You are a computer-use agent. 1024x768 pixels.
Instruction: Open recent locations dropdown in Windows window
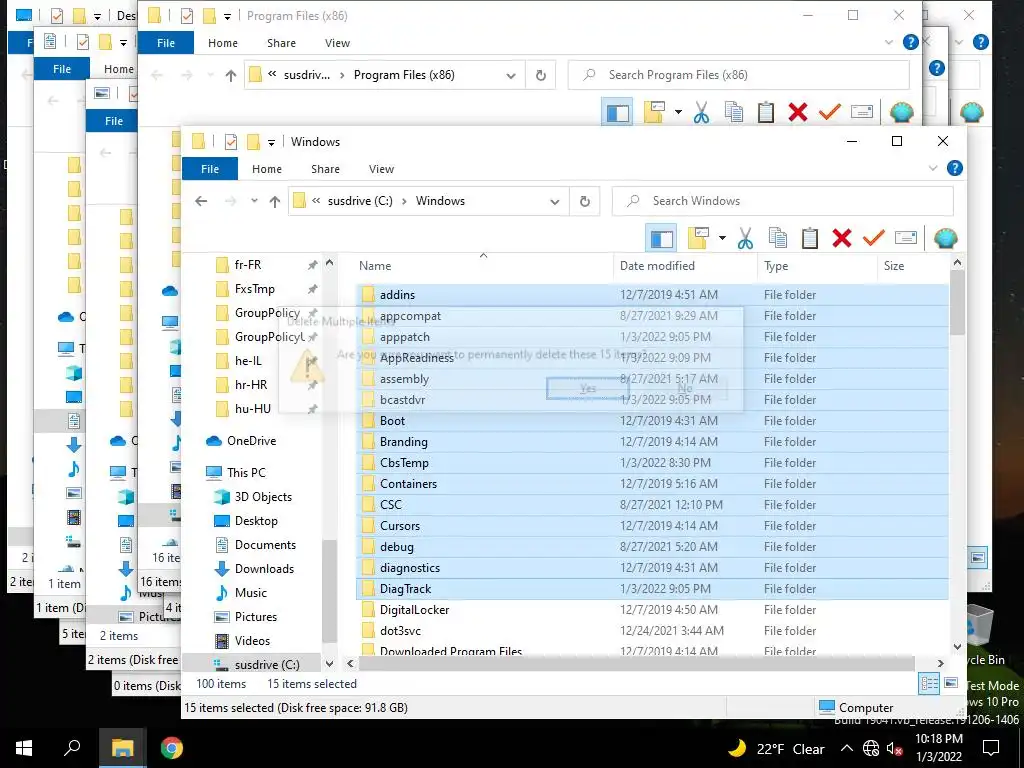(x=253, y=201)
